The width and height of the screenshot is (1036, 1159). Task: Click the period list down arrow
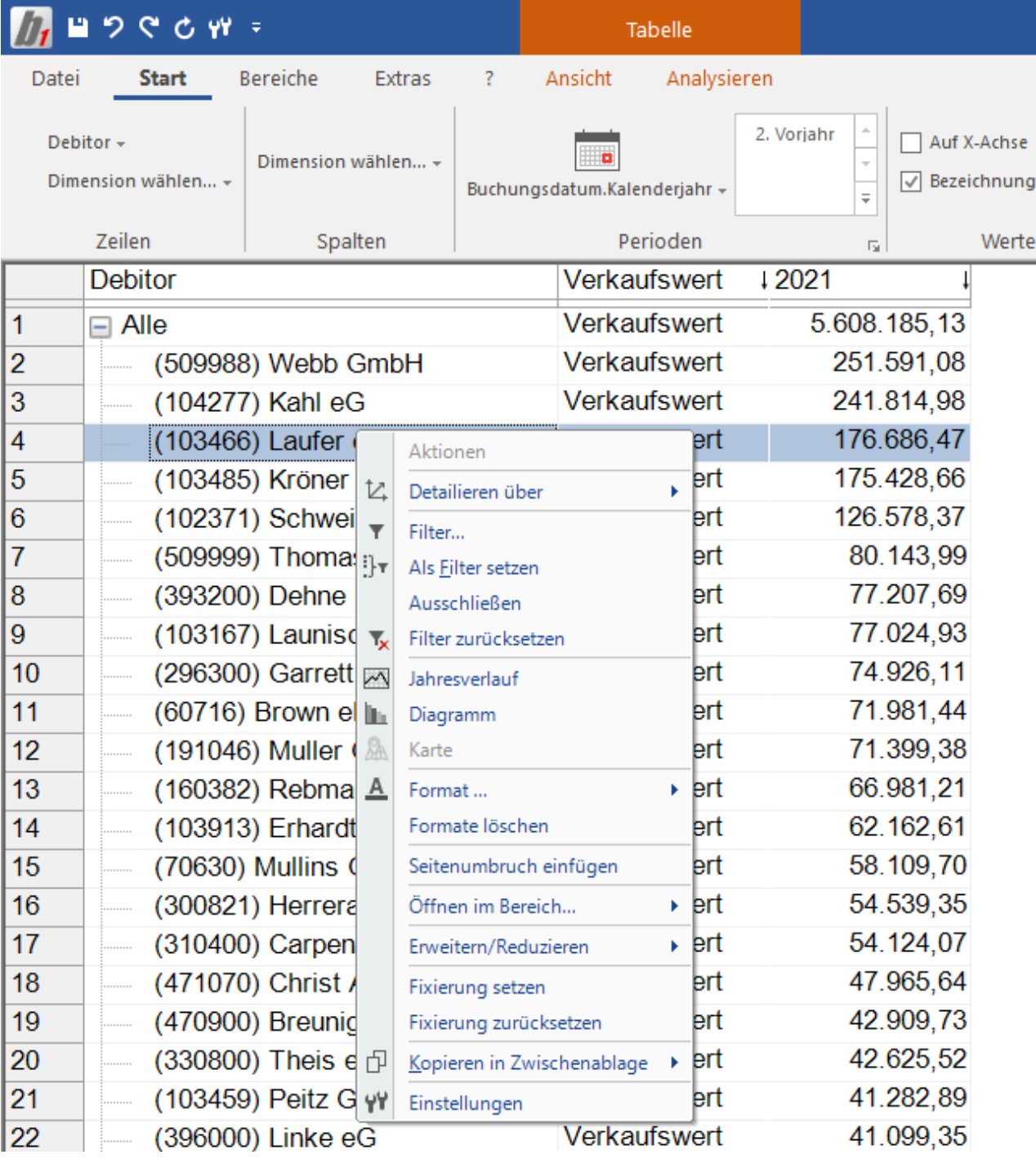[866, 164]
